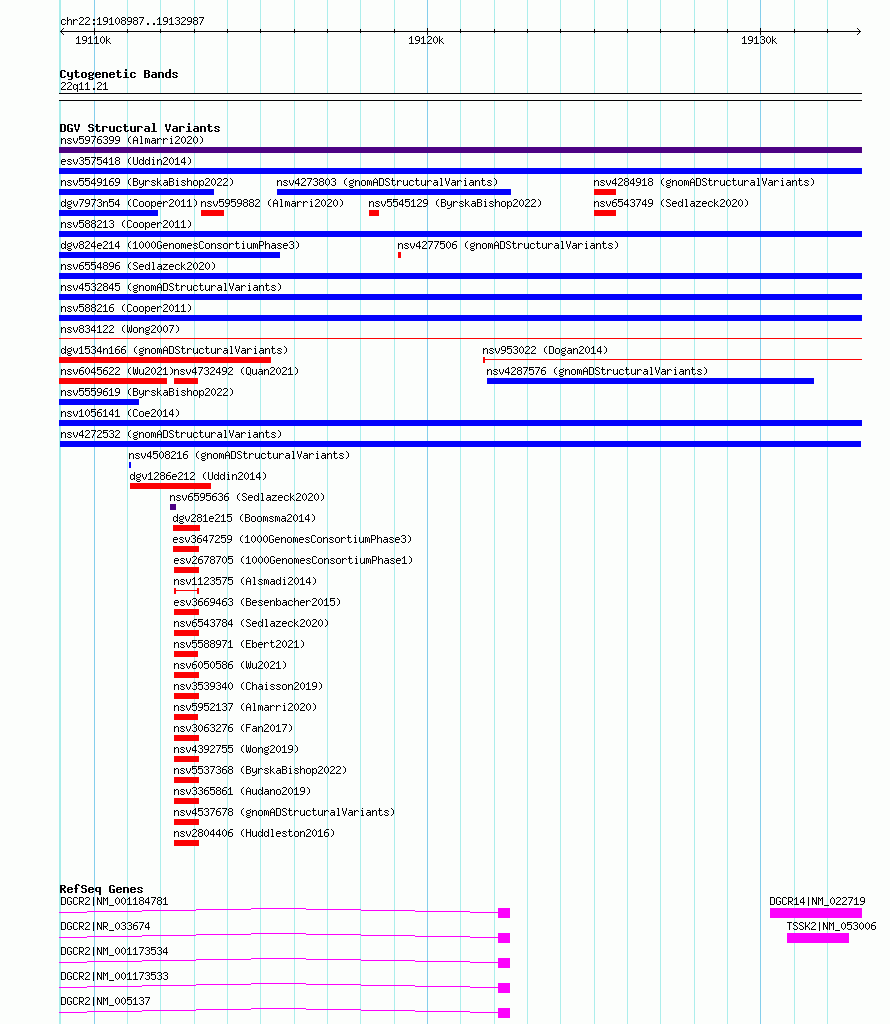Click nsv1056141 (Coe2014) label
The width and height of the screenshot is (890, 1024).
point(120,413)
